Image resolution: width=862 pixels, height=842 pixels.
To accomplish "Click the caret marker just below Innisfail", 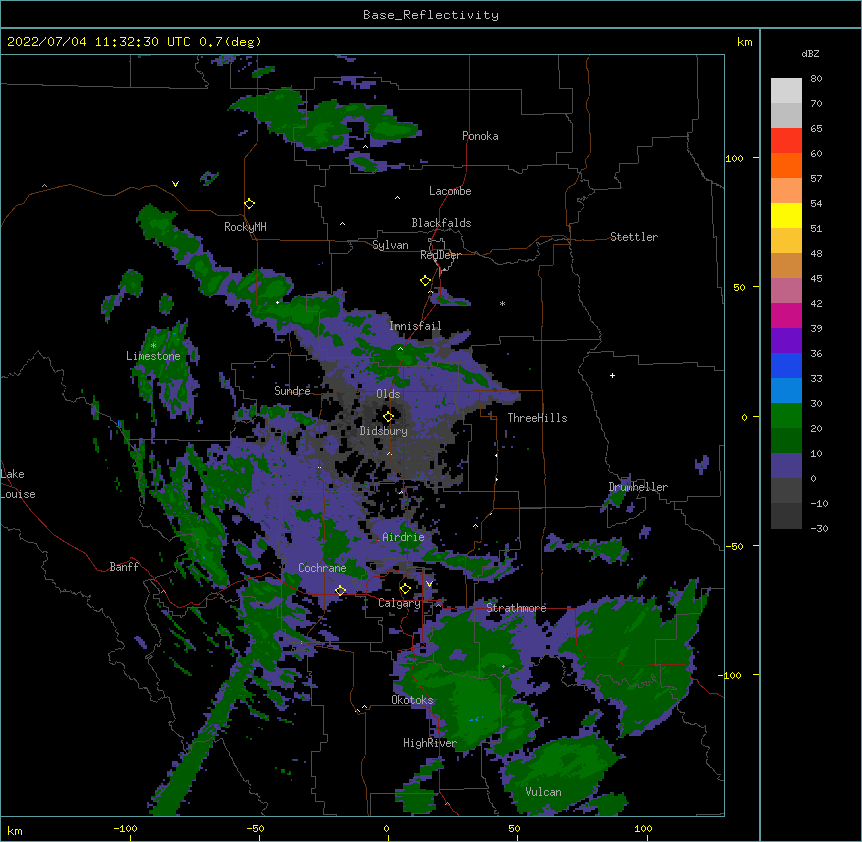I will tap(400, 348).
